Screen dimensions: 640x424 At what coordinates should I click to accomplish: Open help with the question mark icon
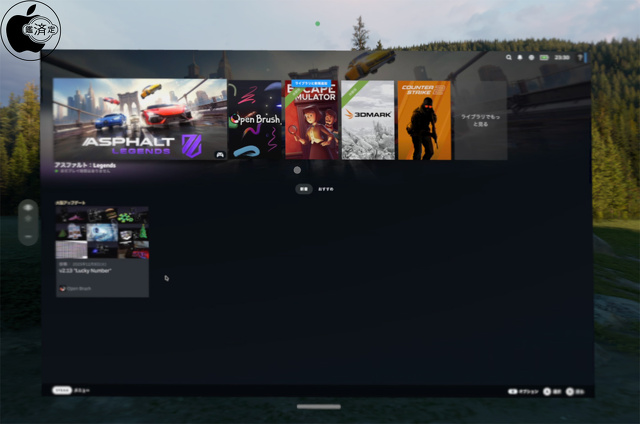pyautogui.click(x=580, y=58)
